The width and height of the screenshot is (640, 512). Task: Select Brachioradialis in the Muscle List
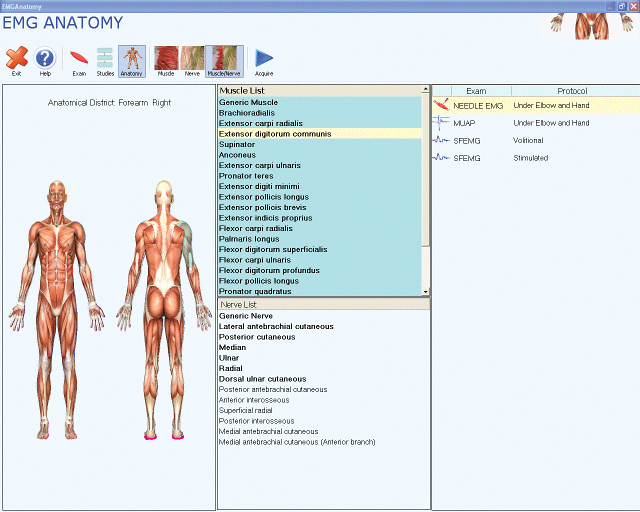pyautogui.click(x=250, y=113)
